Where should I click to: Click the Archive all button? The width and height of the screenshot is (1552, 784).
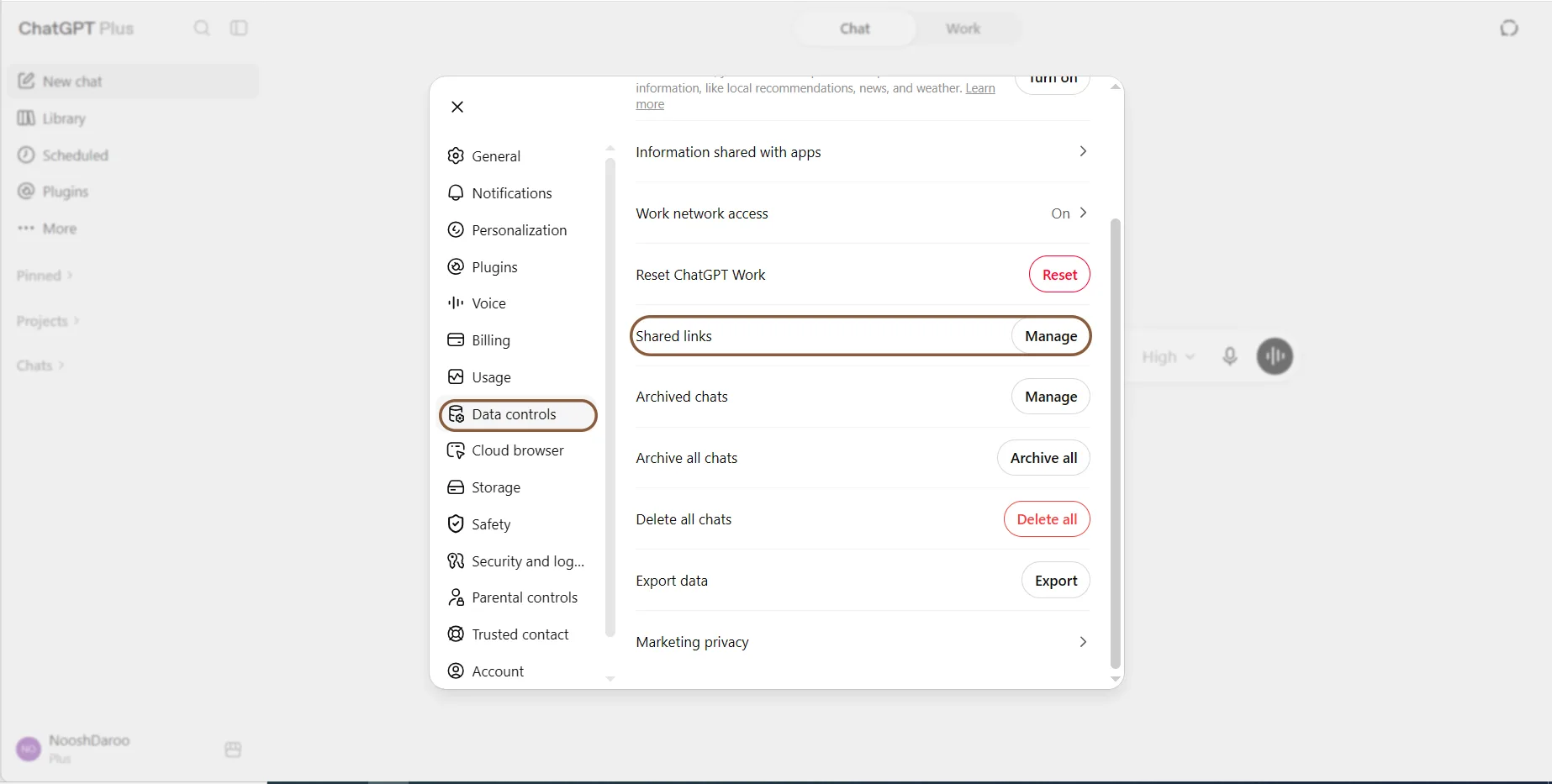[x=1043, y=458]
